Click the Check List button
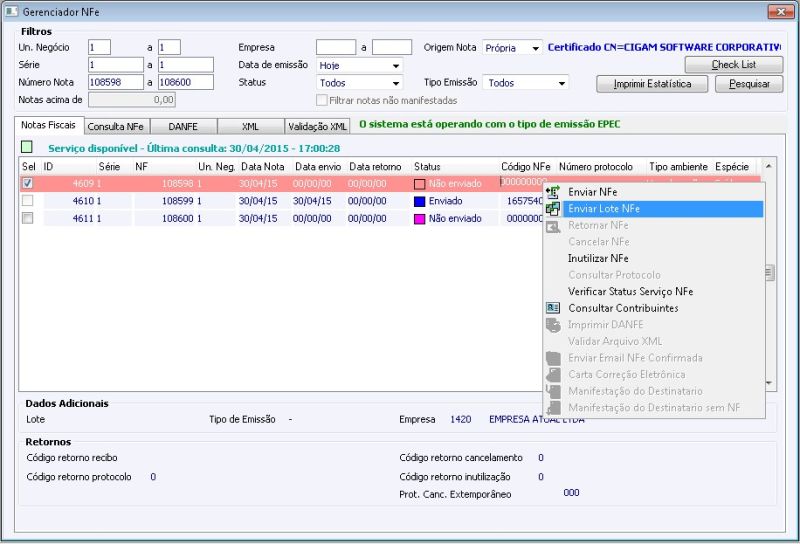The image size is (800, 544). [734, 65]
